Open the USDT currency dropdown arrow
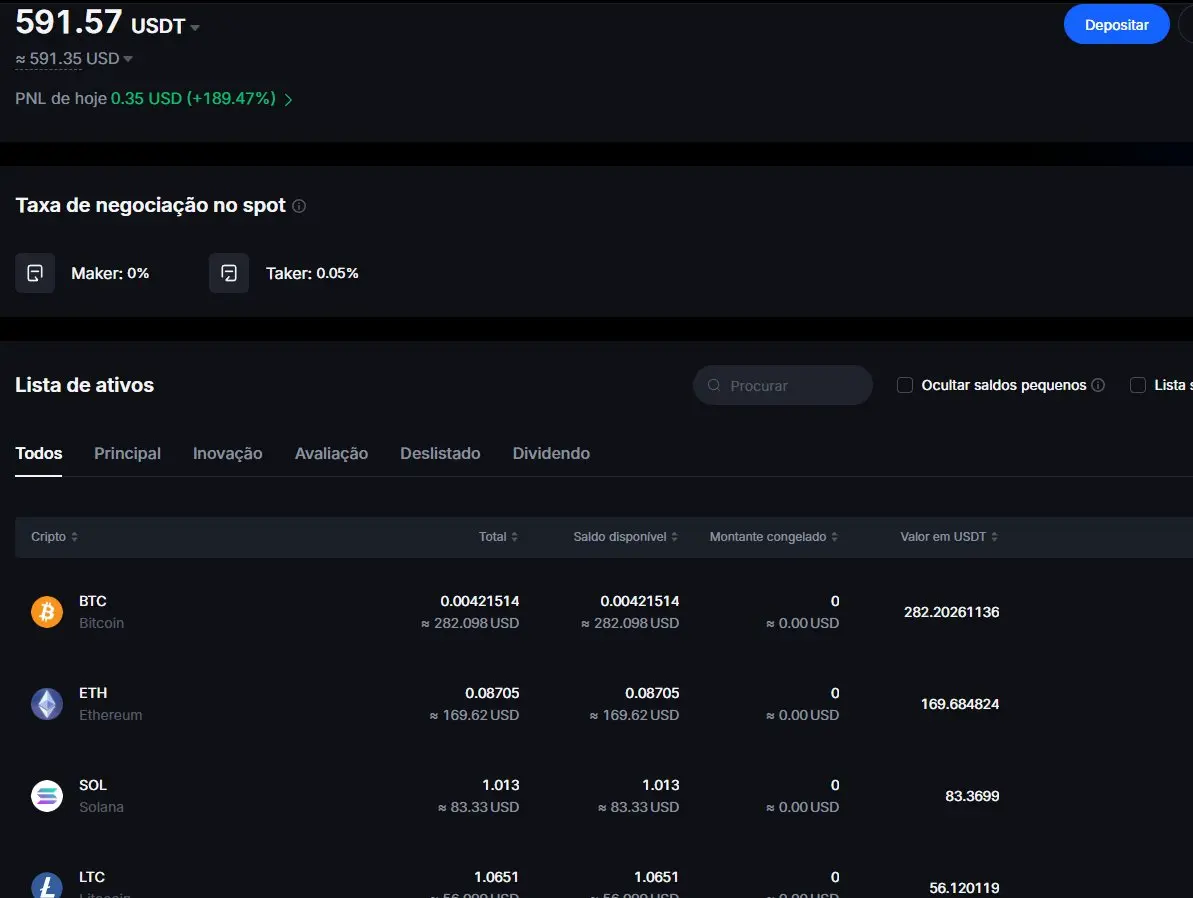The image size is (1193, 898). [195, 27]
